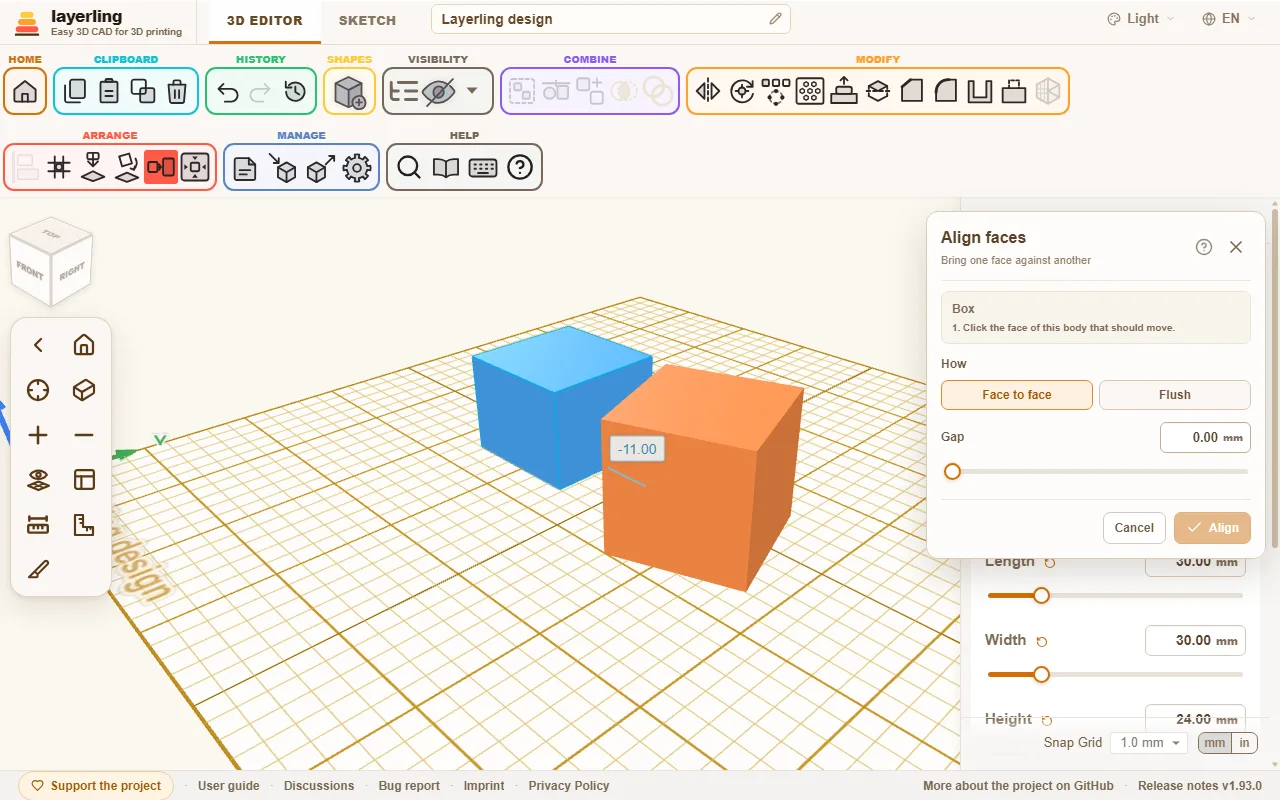
Task: Select the 3D EDITOR tab
Action: (265, 20)
